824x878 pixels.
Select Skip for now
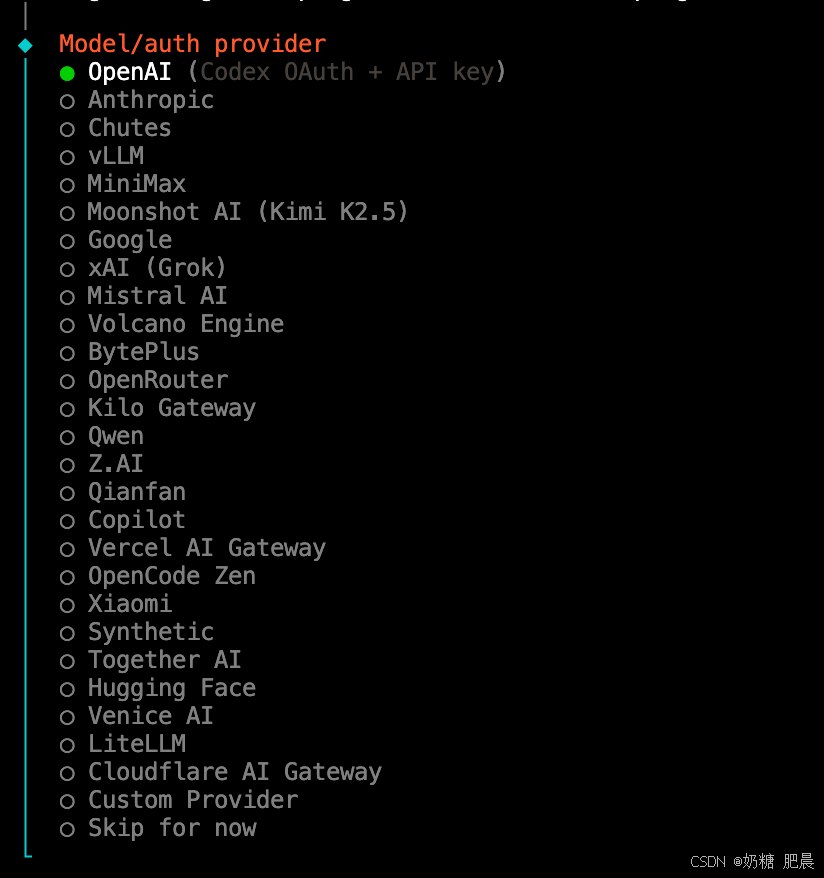pyautogui.click(x=158, y=828)
